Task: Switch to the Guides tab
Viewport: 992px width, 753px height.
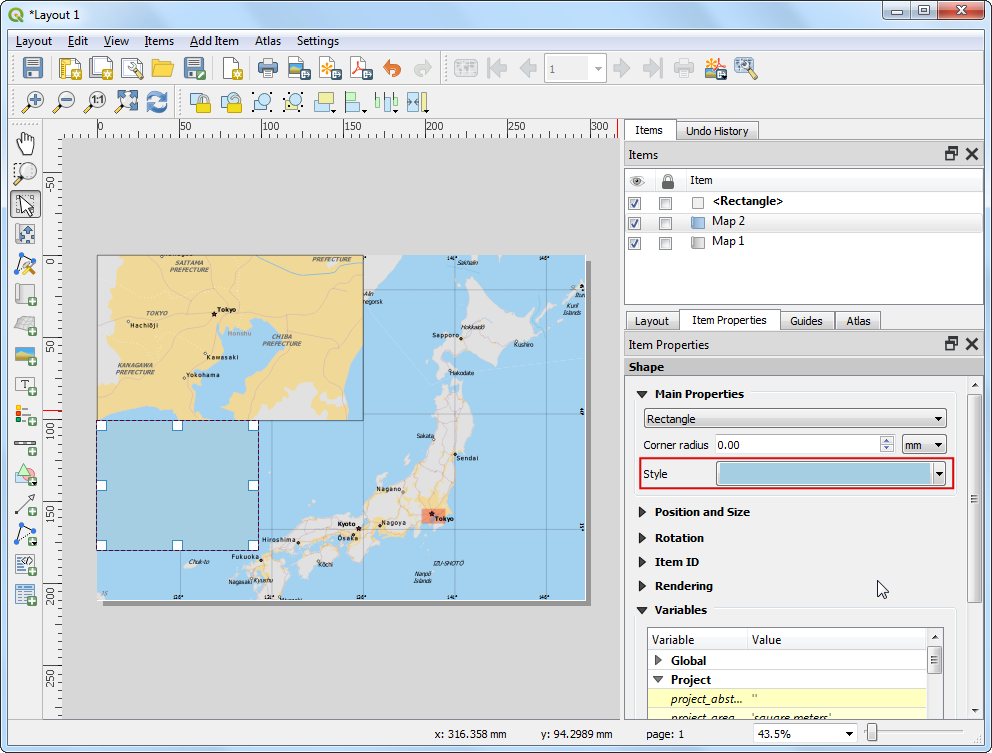Action: click(806, 321)
